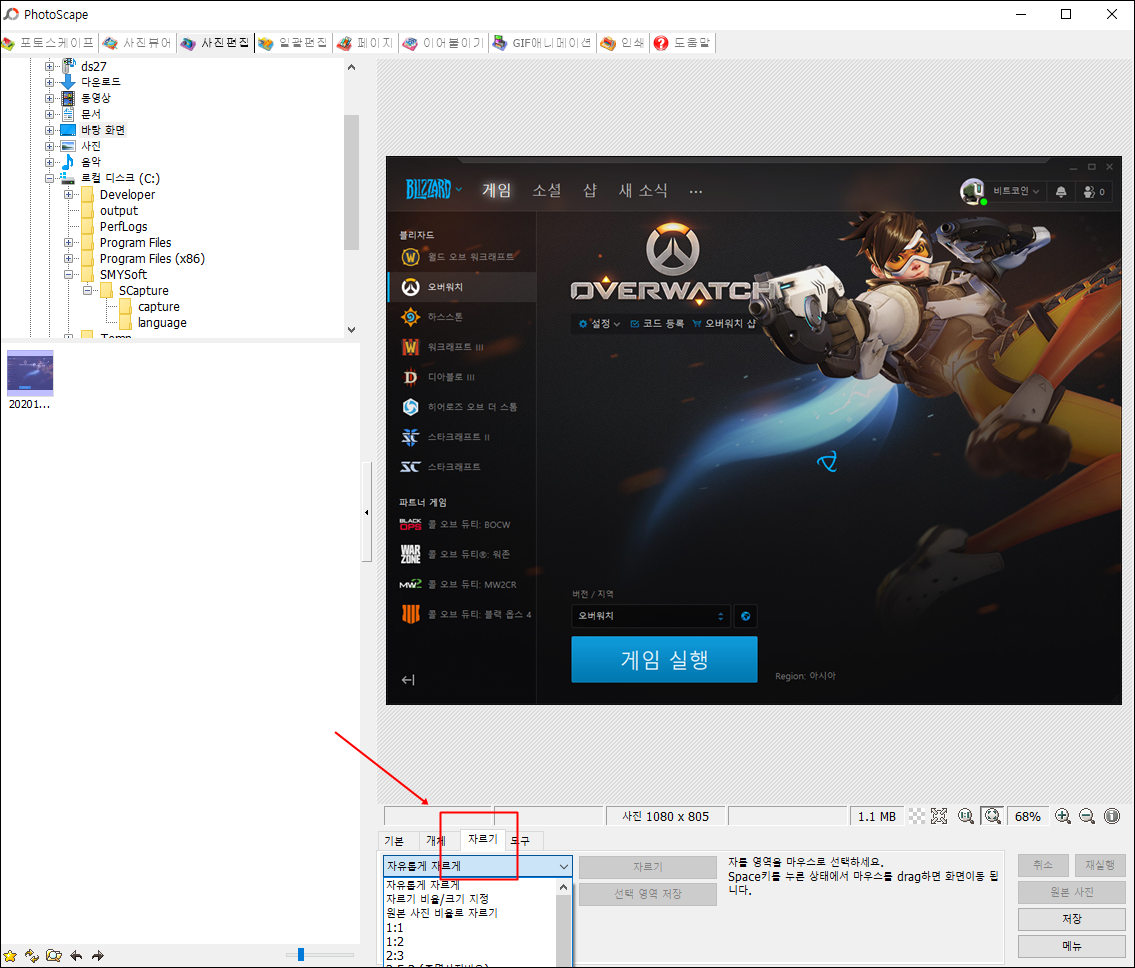Click the 자르기 crop button

648,867
